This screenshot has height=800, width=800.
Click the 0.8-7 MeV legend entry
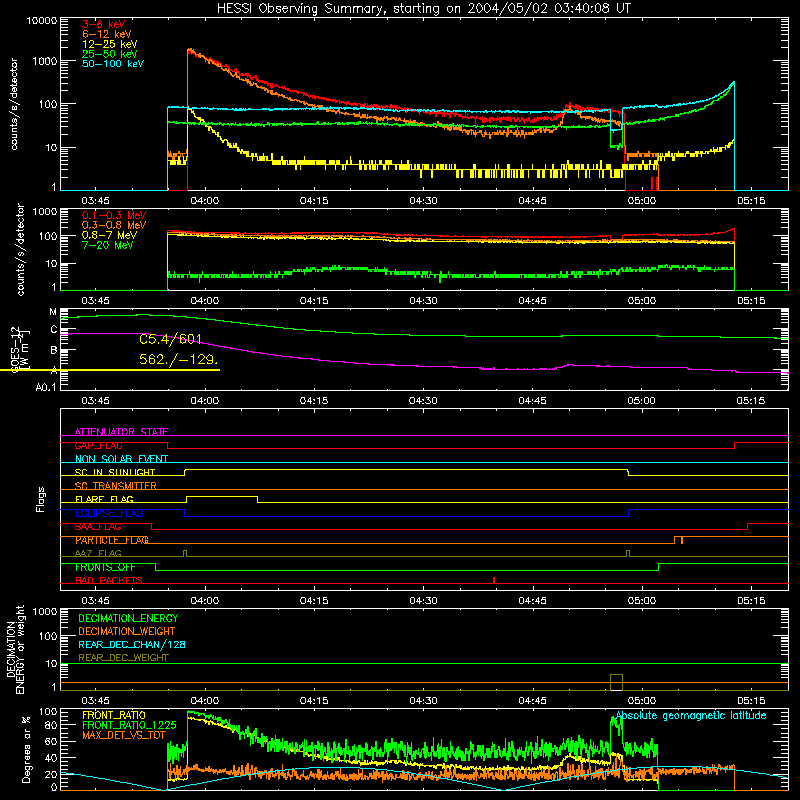pyautogui.click(x=109, y=235)
